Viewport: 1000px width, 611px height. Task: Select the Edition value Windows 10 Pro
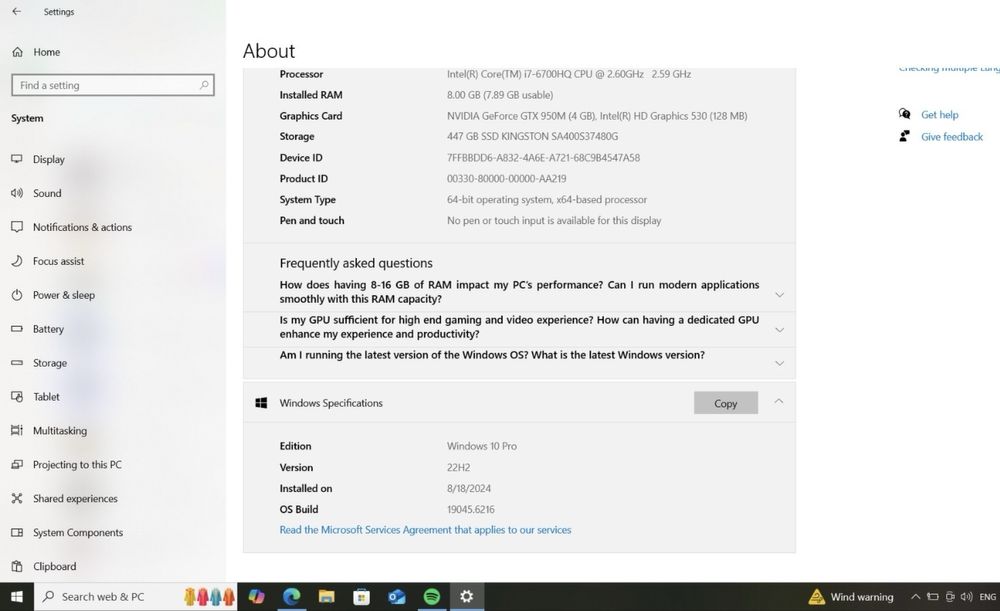coord(482,446)
